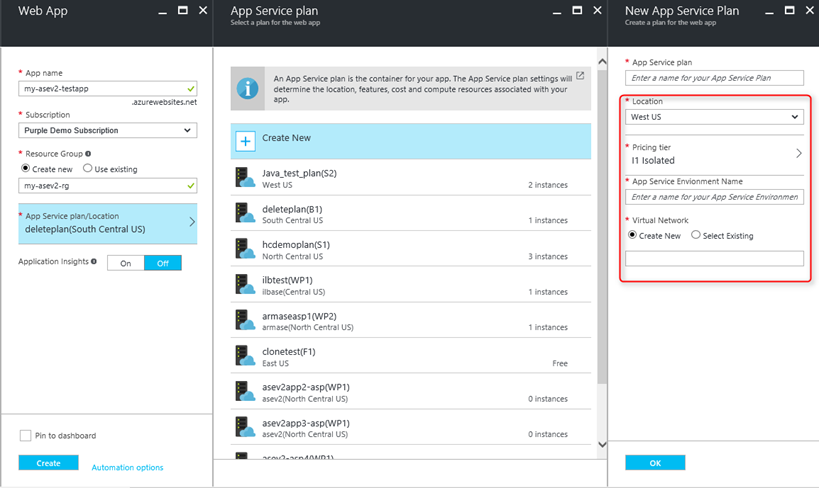819x488 pixels.
Task: Select the Select Existing virtual network radio
Action: click(x=696, y=235)
